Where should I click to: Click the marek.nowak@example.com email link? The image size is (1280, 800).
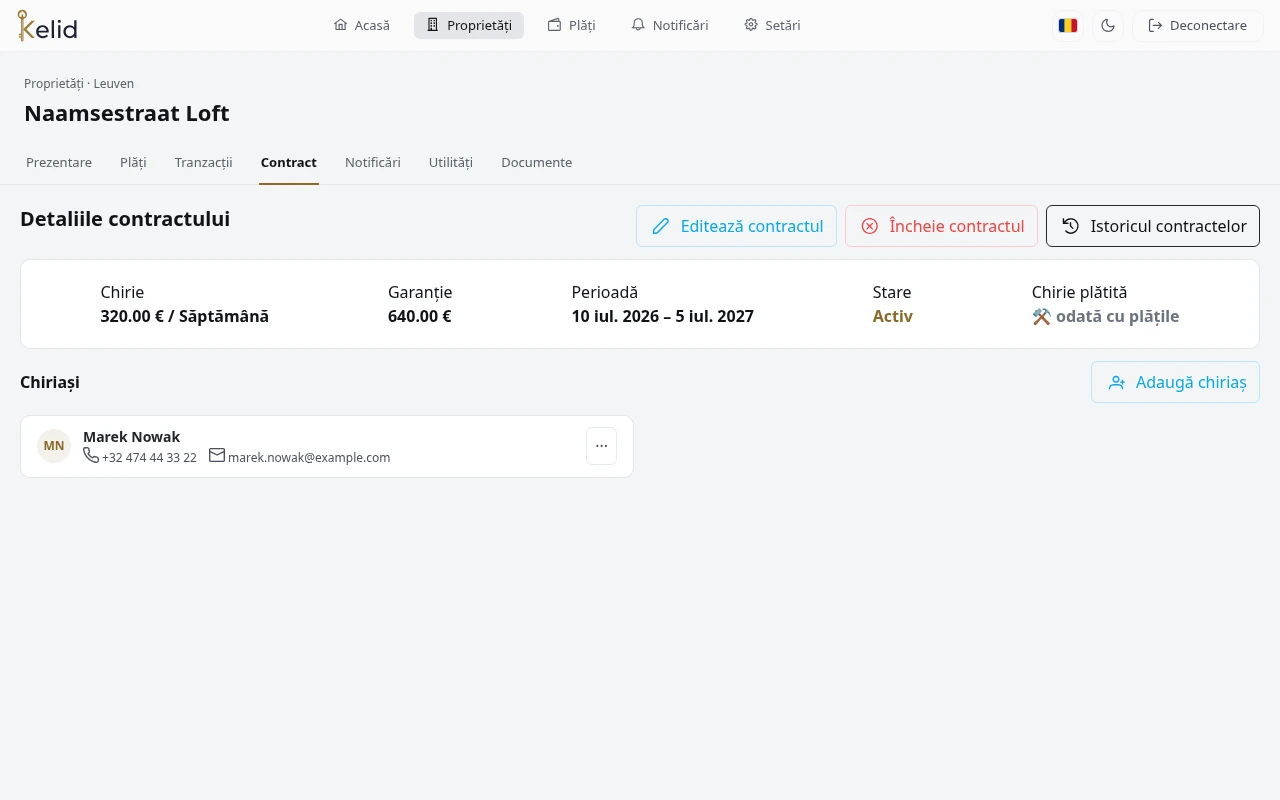tap(309, 458)
